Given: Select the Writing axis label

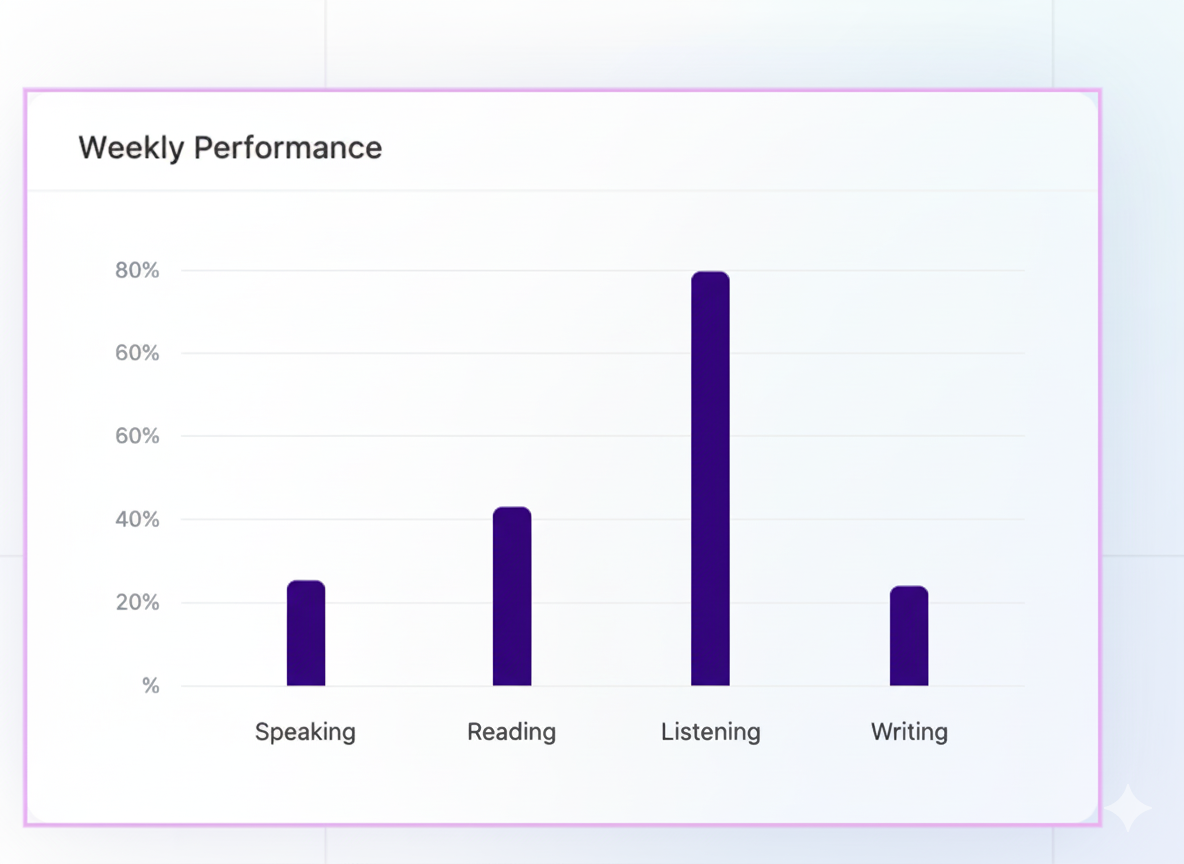Looking at the screenshot, I should pos(909,732).
